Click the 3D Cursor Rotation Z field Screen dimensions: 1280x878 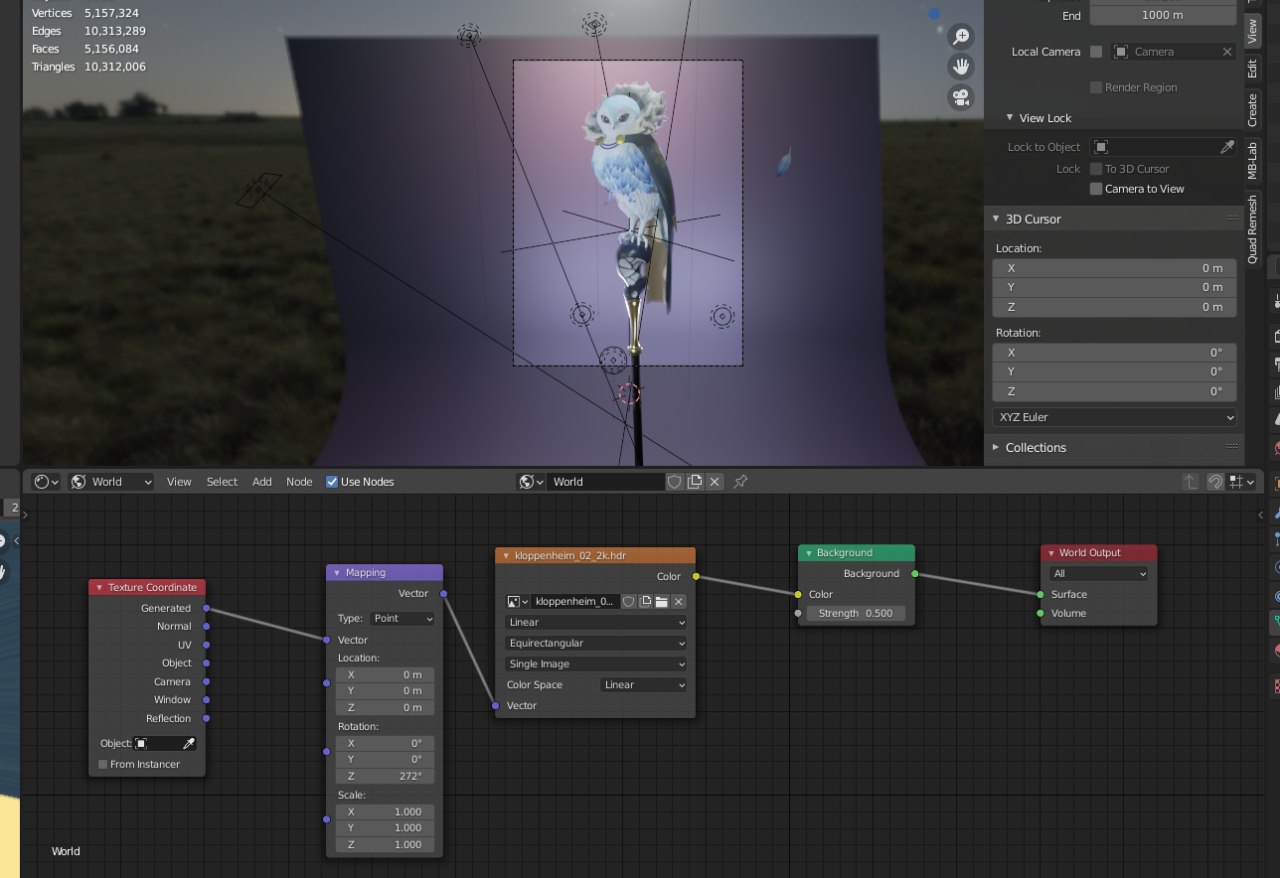point(1114,391)
